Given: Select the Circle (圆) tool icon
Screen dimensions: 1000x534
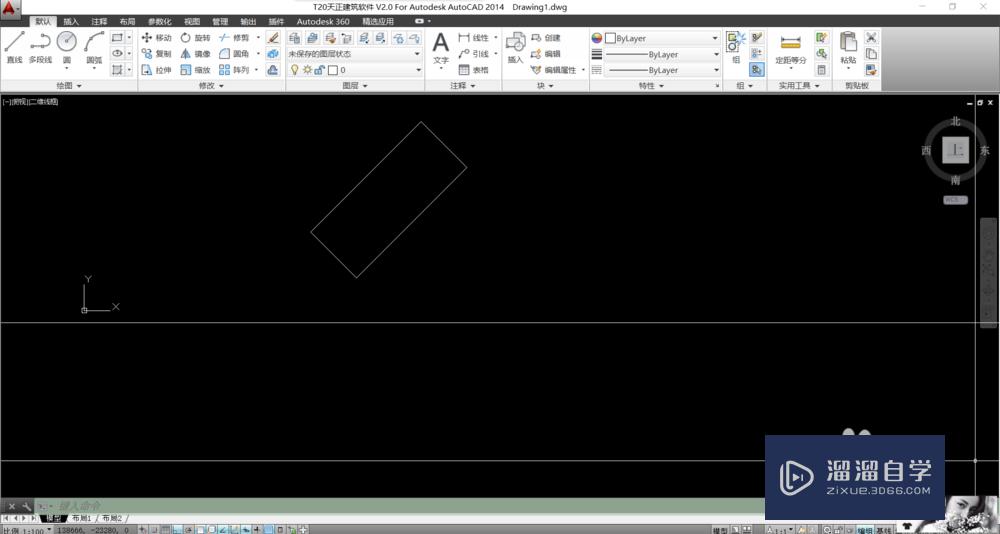Looking at the screenshot, I should point(66,41).
